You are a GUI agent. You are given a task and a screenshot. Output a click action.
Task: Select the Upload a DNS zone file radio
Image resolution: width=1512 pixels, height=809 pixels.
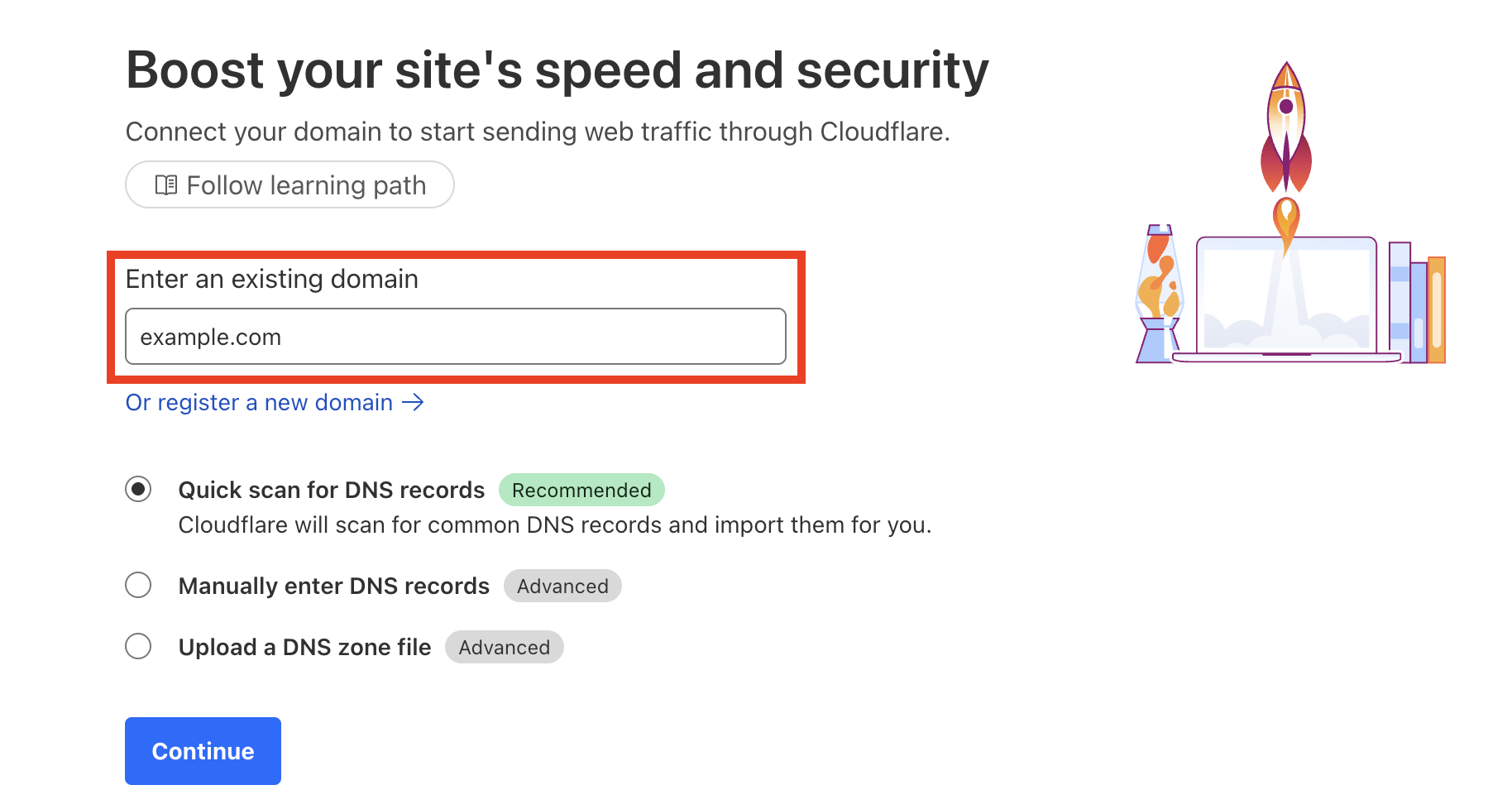[138, 646]
